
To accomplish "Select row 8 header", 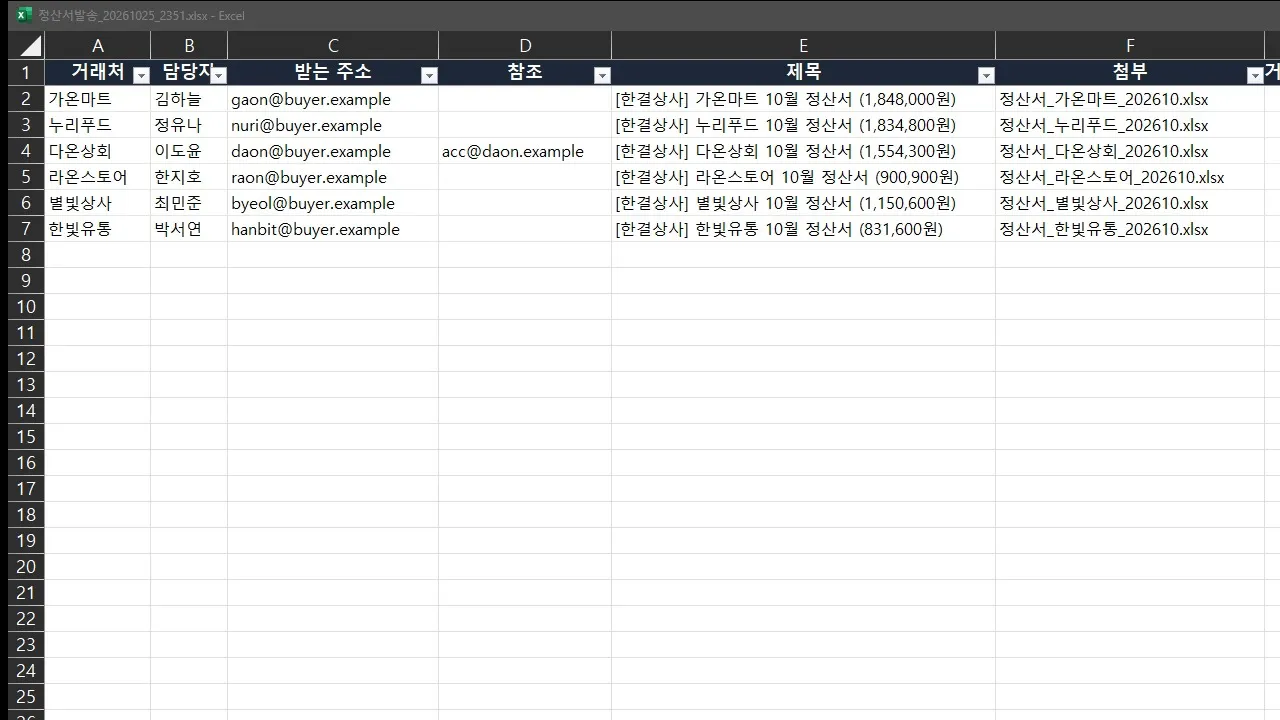I will tap(26, 255).
